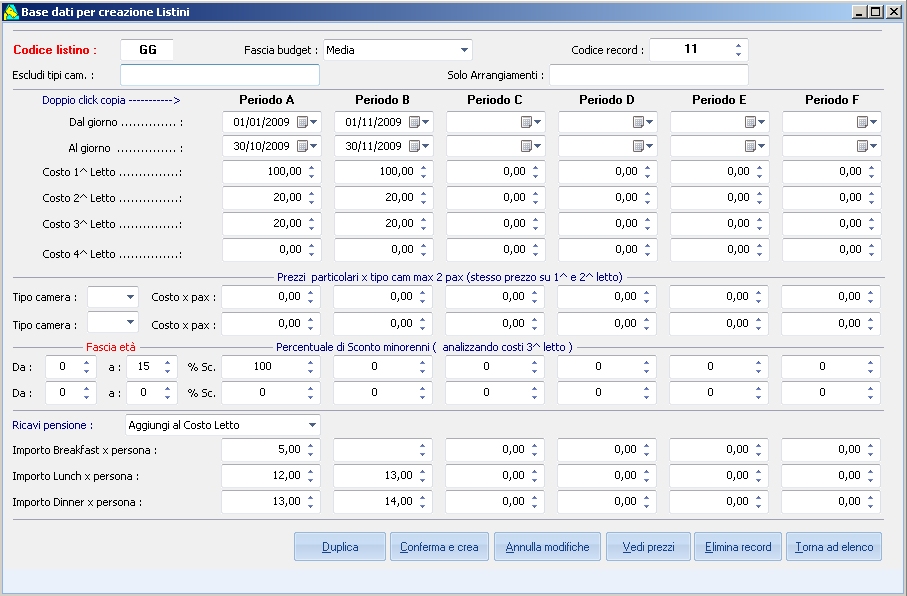
Task: Click Periodo D column header
Action: [x=607, y=100]
